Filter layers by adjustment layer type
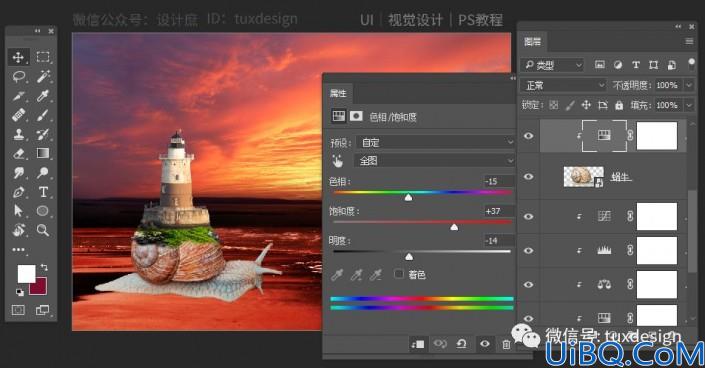Screen dimensions: 705x368 point(618,65)
